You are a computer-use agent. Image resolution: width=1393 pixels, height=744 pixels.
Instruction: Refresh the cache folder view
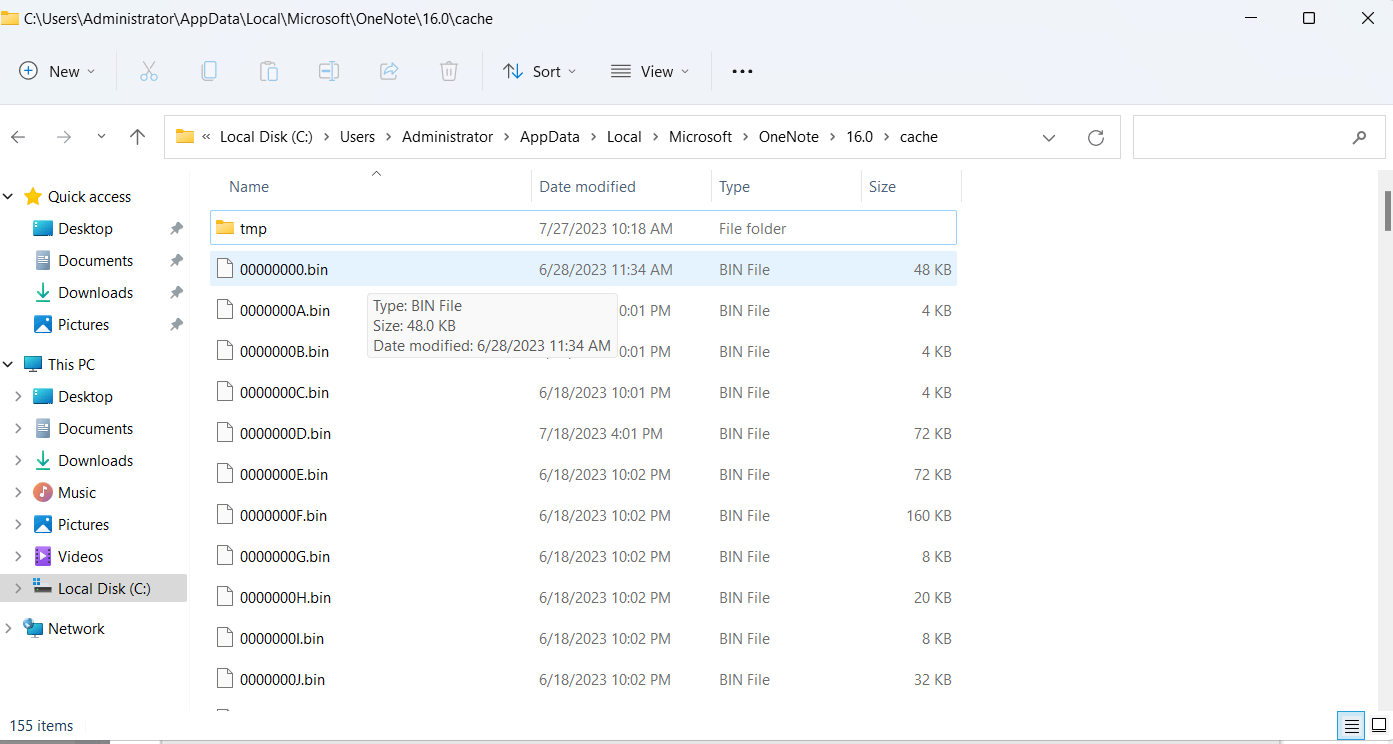(1096, 137)
